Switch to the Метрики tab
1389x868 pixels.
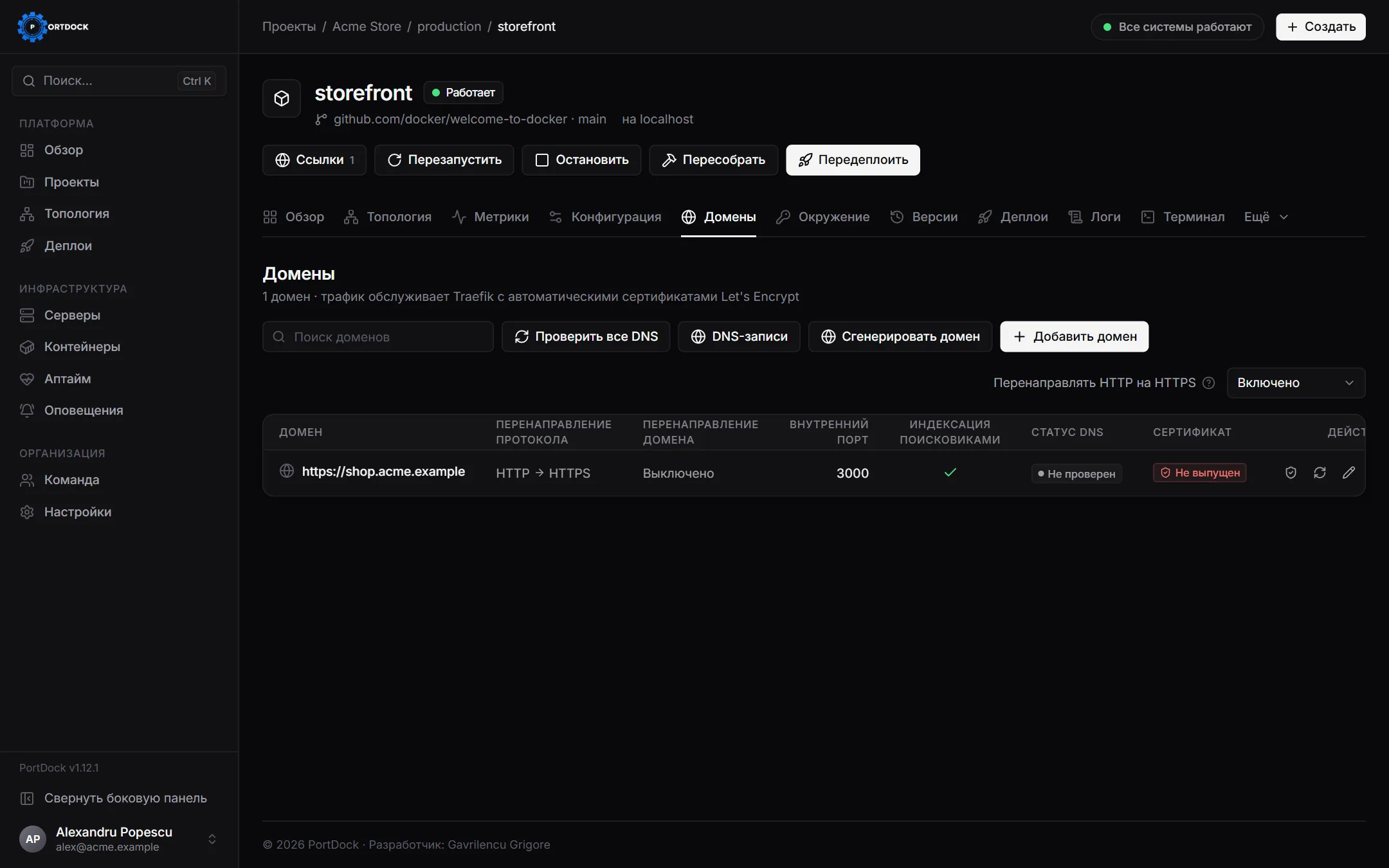point(490,217)
